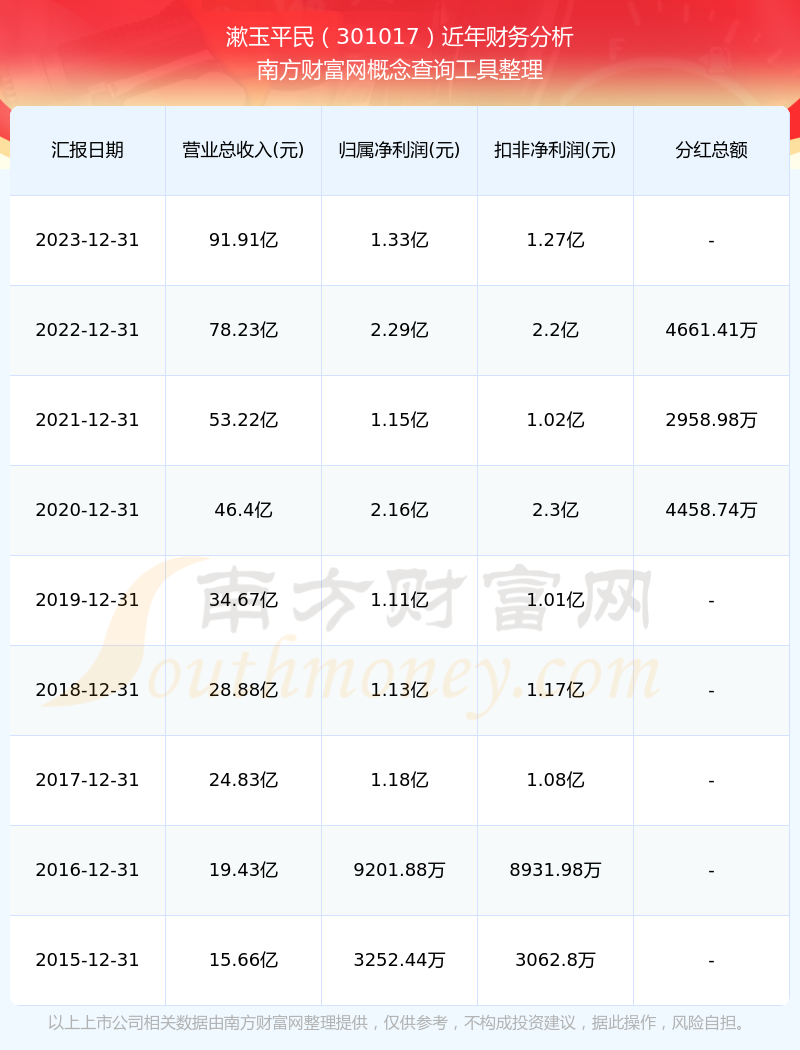Select revenue value 34.67亿
800x1050 pixels.
tap(244, 600)
